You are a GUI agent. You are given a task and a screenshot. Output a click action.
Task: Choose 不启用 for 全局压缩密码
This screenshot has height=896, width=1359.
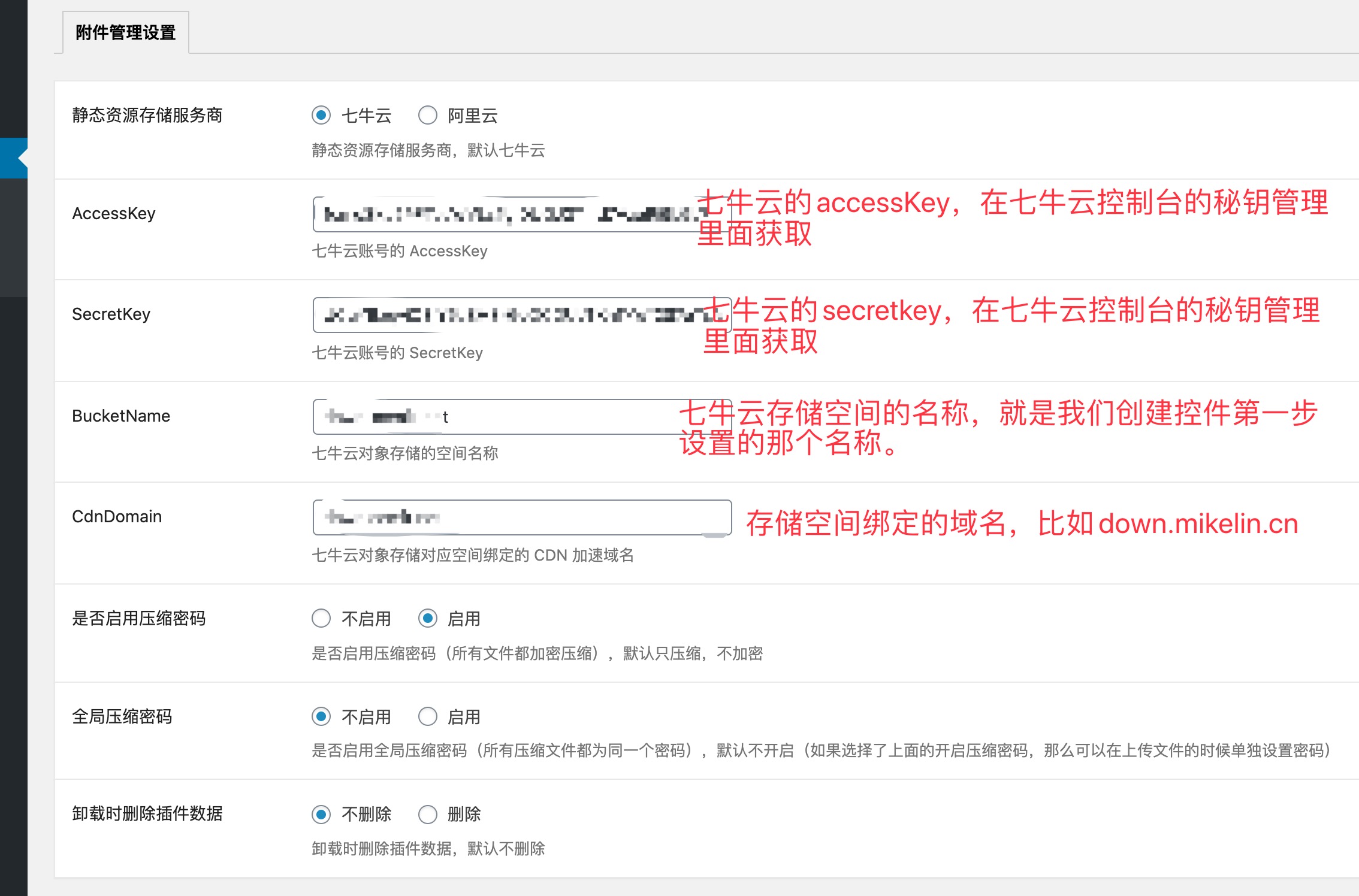pos(321,716)
